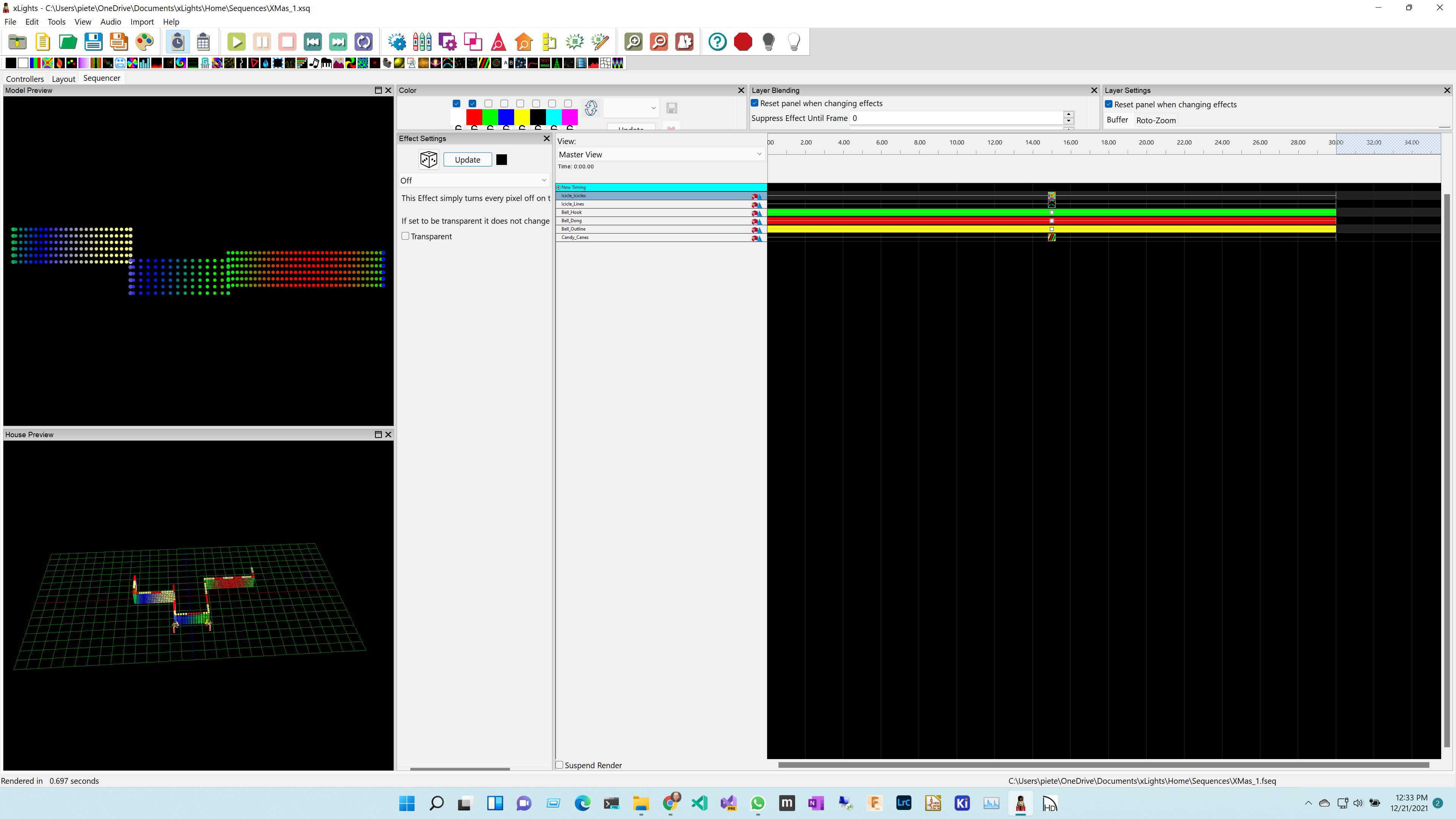Click the Roto-Zoom tab in Layer Settings

tap(1155, 121)
